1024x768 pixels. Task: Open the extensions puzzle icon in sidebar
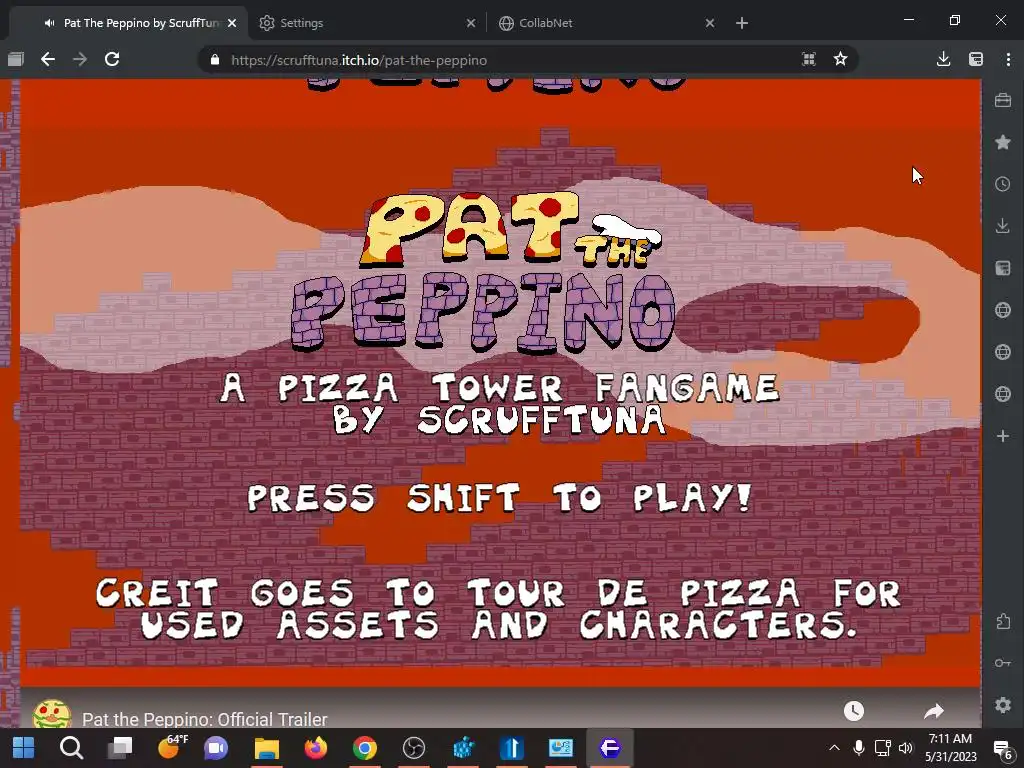tap(1003, 621)
